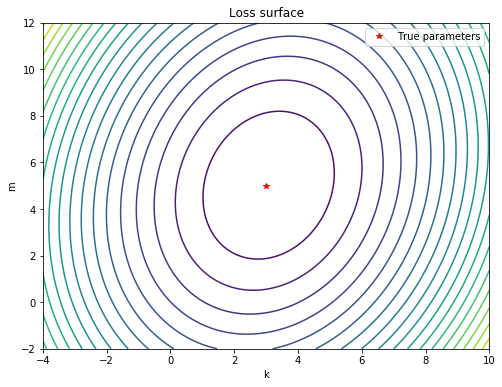Click the 'Loss surface' plot title
This screenshot has width=502, height=387.
[x=266, y=13]
